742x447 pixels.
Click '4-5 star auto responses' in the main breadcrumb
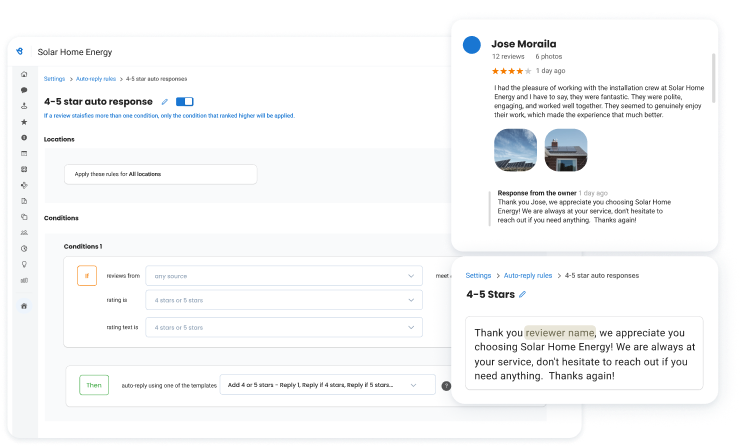tap(157, 79)
